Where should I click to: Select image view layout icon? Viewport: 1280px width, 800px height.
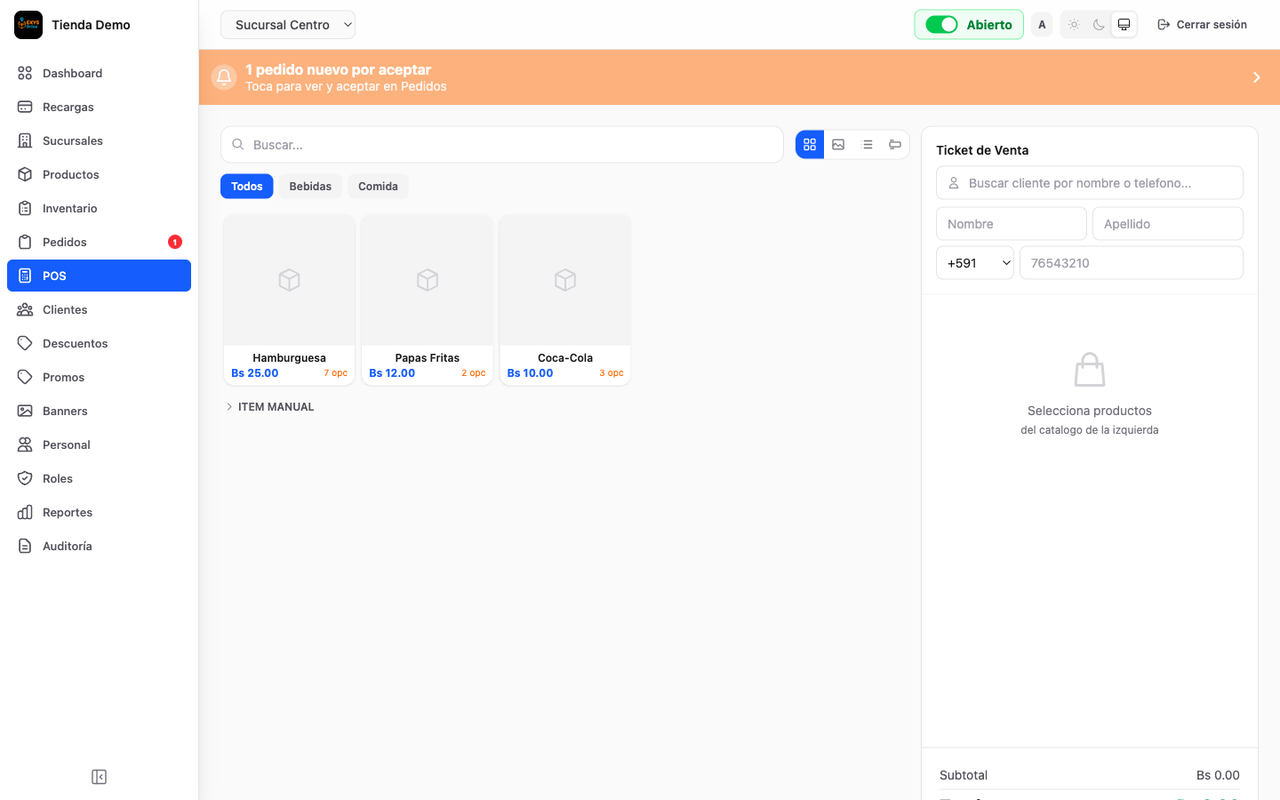tap(838, 145)
